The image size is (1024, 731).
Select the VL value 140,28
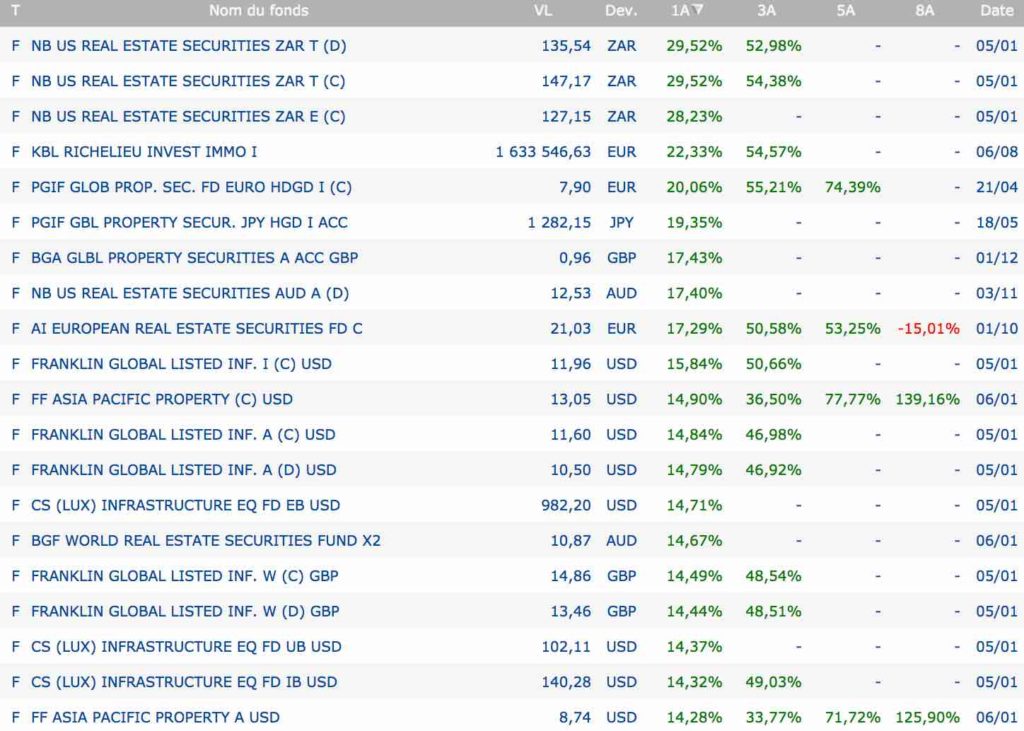coord(566,681)
